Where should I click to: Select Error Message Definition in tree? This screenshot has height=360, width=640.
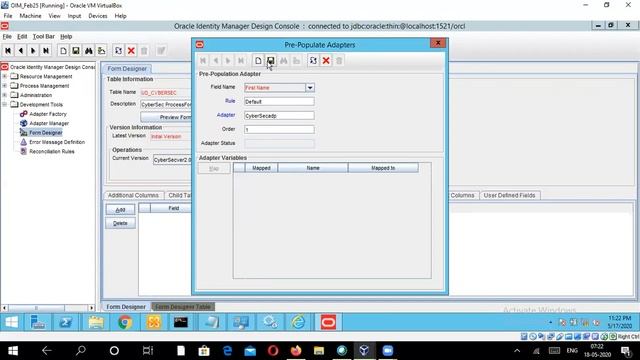click(57, 142)
